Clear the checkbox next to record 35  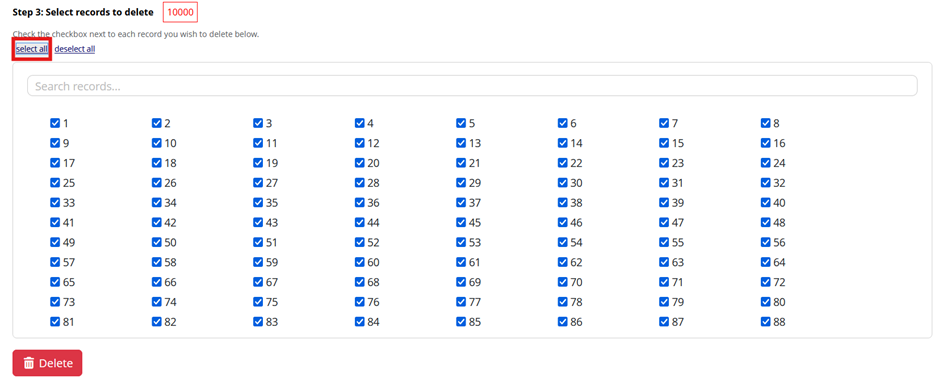258,203
